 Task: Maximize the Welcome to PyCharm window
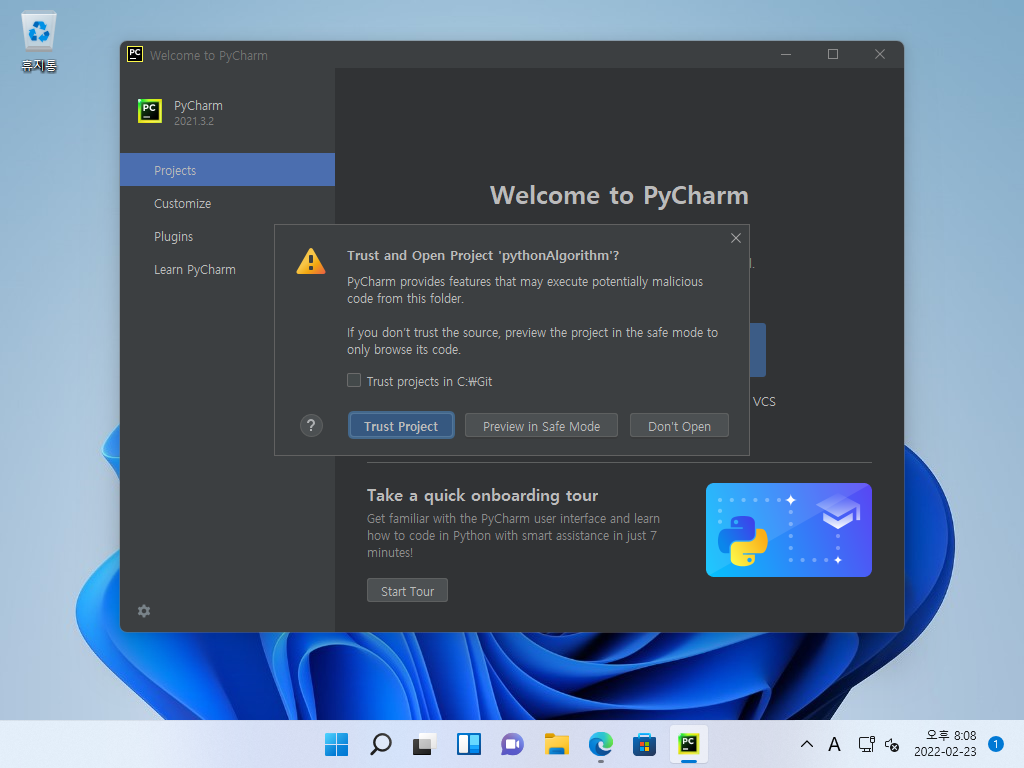click(x=833, y=54)
